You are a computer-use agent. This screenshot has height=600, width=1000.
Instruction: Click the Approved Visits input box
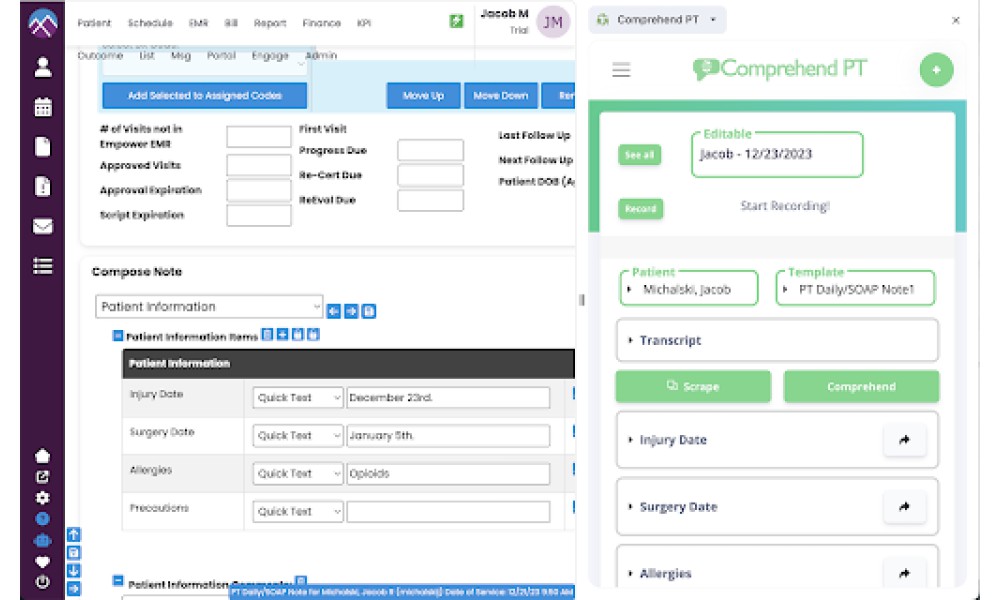[258, 166]
